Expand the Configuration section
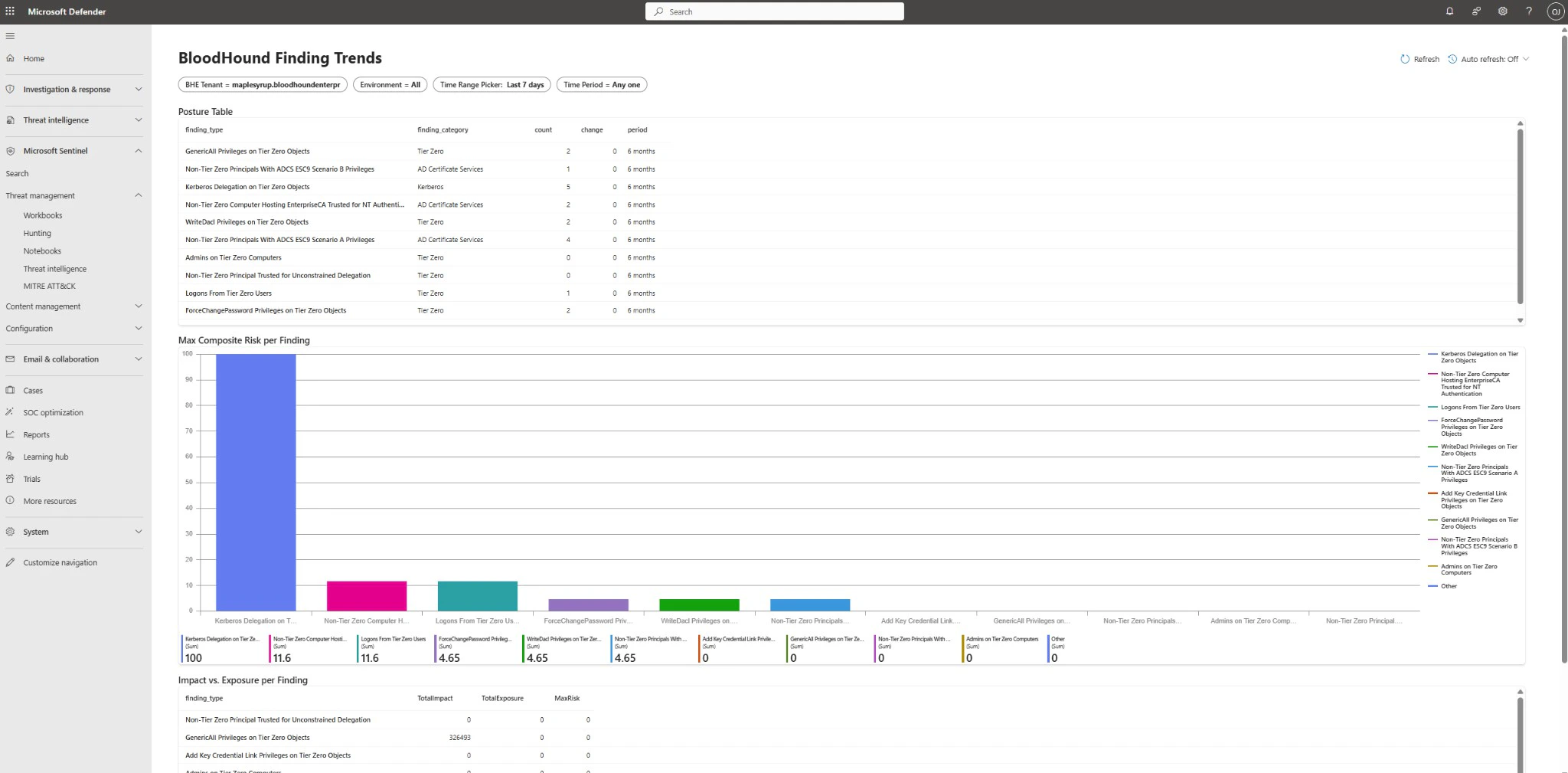Image resolution: width=1568 pixels, height=773 pixels. (29, 328)
